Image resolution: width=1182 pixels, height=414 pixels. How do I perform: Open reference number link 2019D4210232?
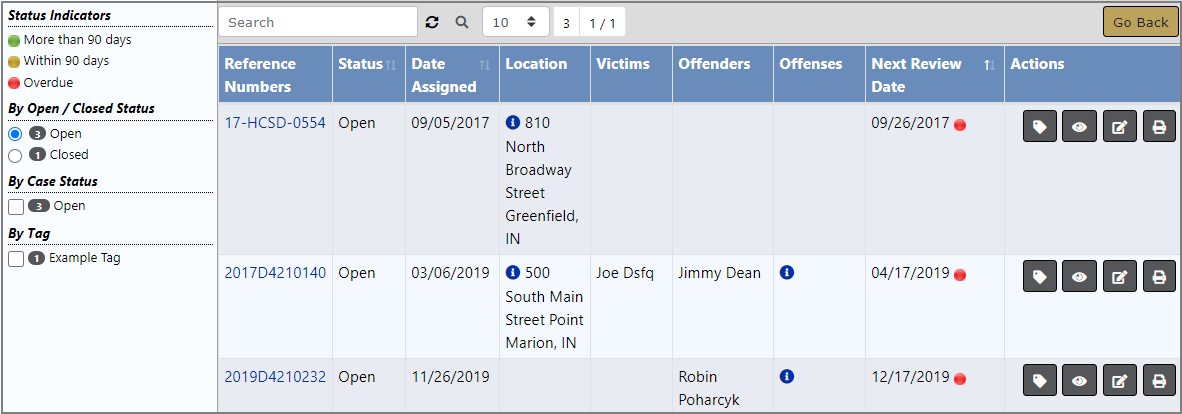[x=274, y=377]
